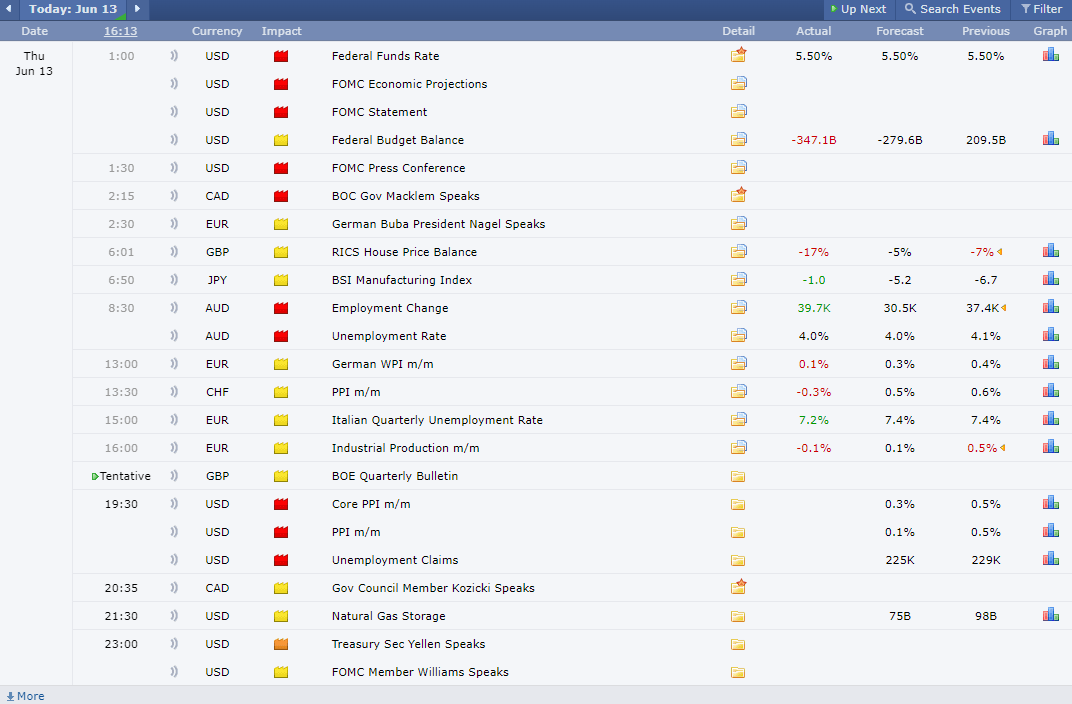1072x704 pixels.
Task: Click the Previous column header
Action: point(986,31)
